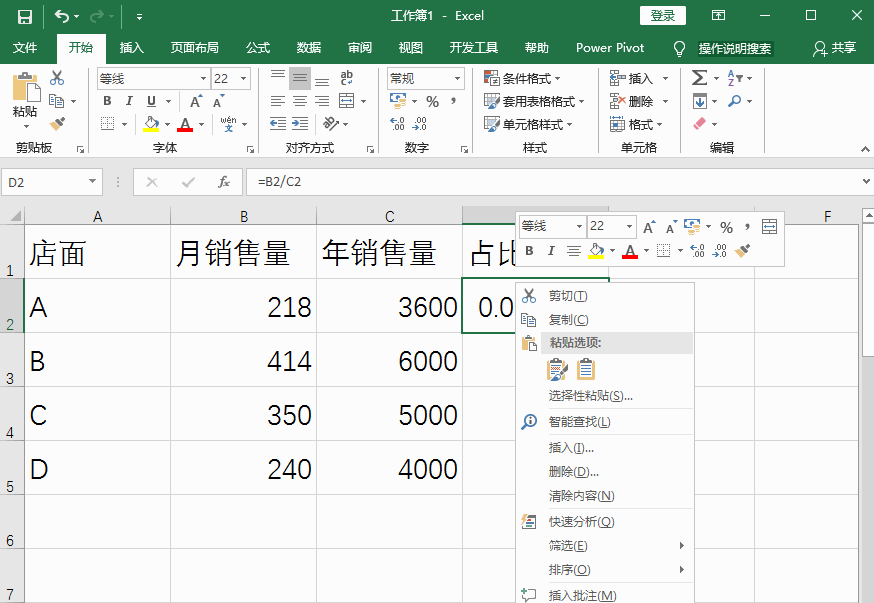Screen dimensions: 874x603
Task: Apply ribbon red font color
Action: click(x=185, y=124)
